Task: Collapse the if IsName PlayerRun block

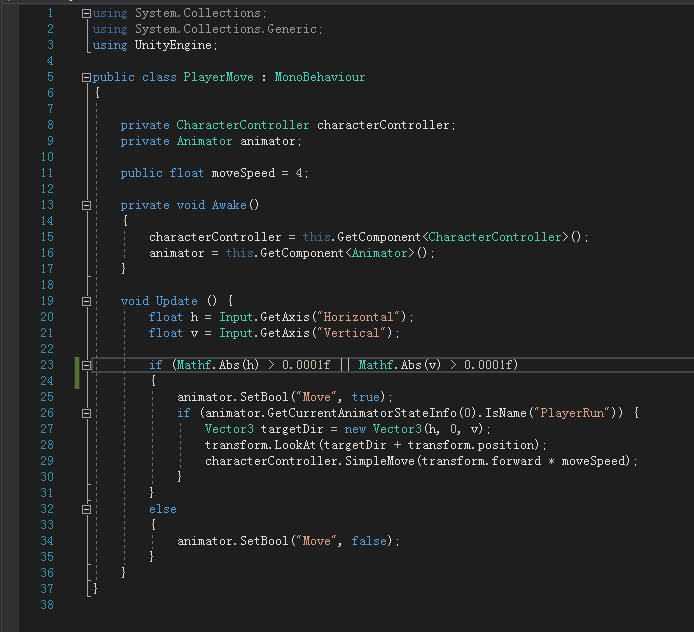Action: click(86, 413)
